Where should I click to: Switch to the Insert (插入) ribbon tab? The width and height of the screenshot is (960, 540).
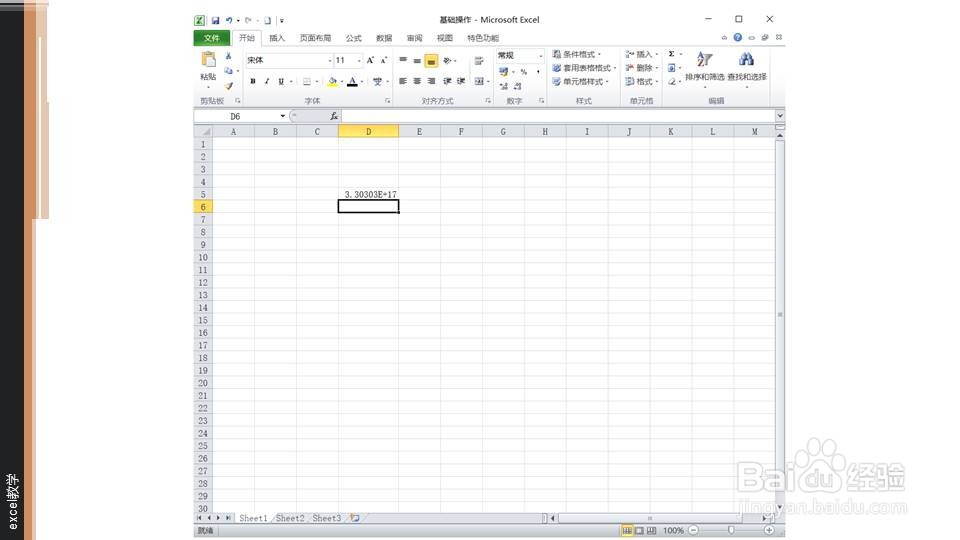(x=277, y=38)
